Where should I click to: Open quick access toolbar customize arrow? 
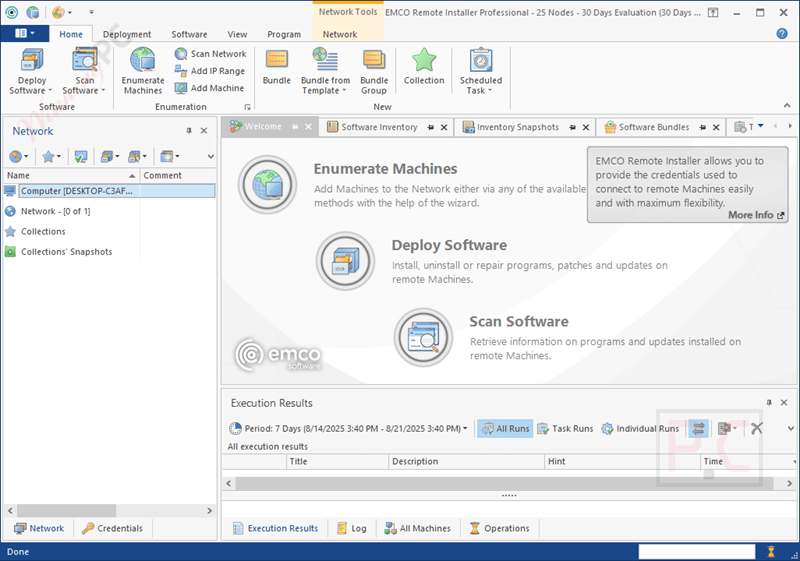91,12
